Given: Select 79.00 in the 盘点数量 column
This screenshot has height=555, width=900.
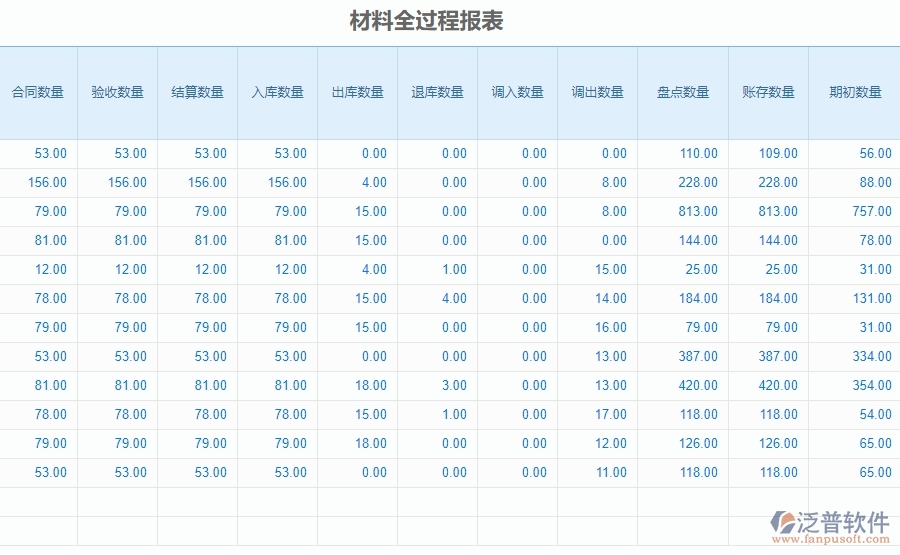Looking at the screenshot, I should point(701,327).
